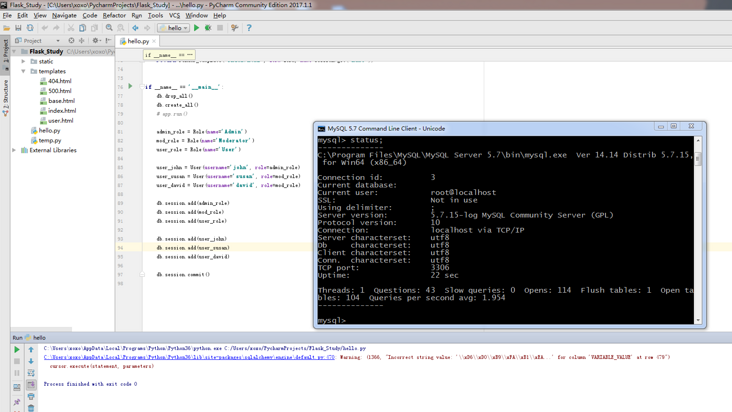Click the gutter run arrow beside the __main__ line
This screenshot has width=732, height=412.
[130, 86]
